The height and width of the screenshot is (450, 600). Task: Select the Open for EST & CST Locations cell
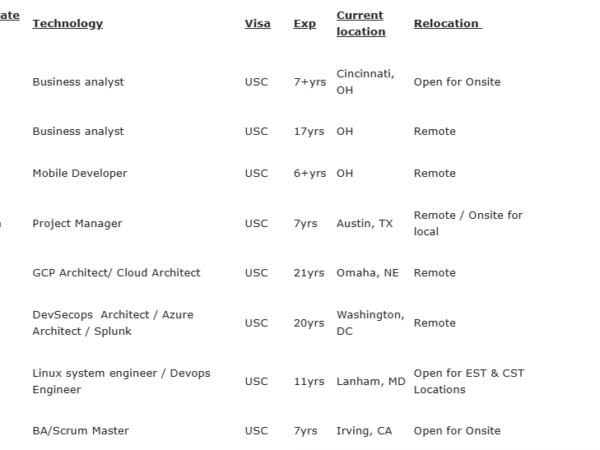click(469, 381)
